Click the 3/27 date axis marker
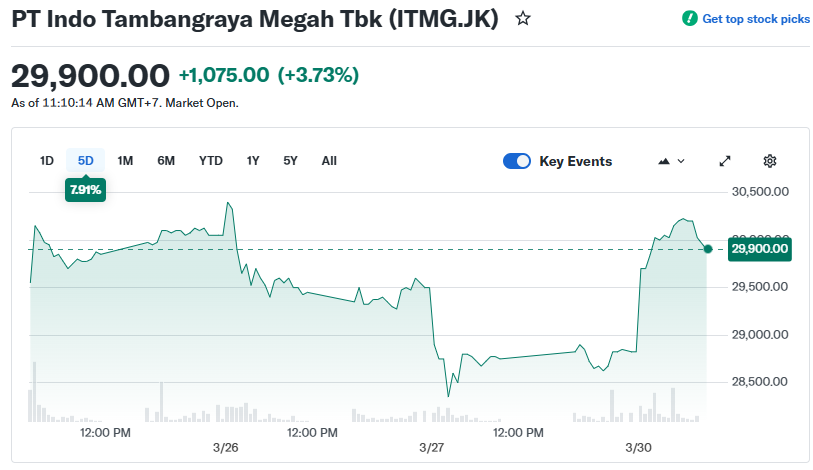 (432, 447)
